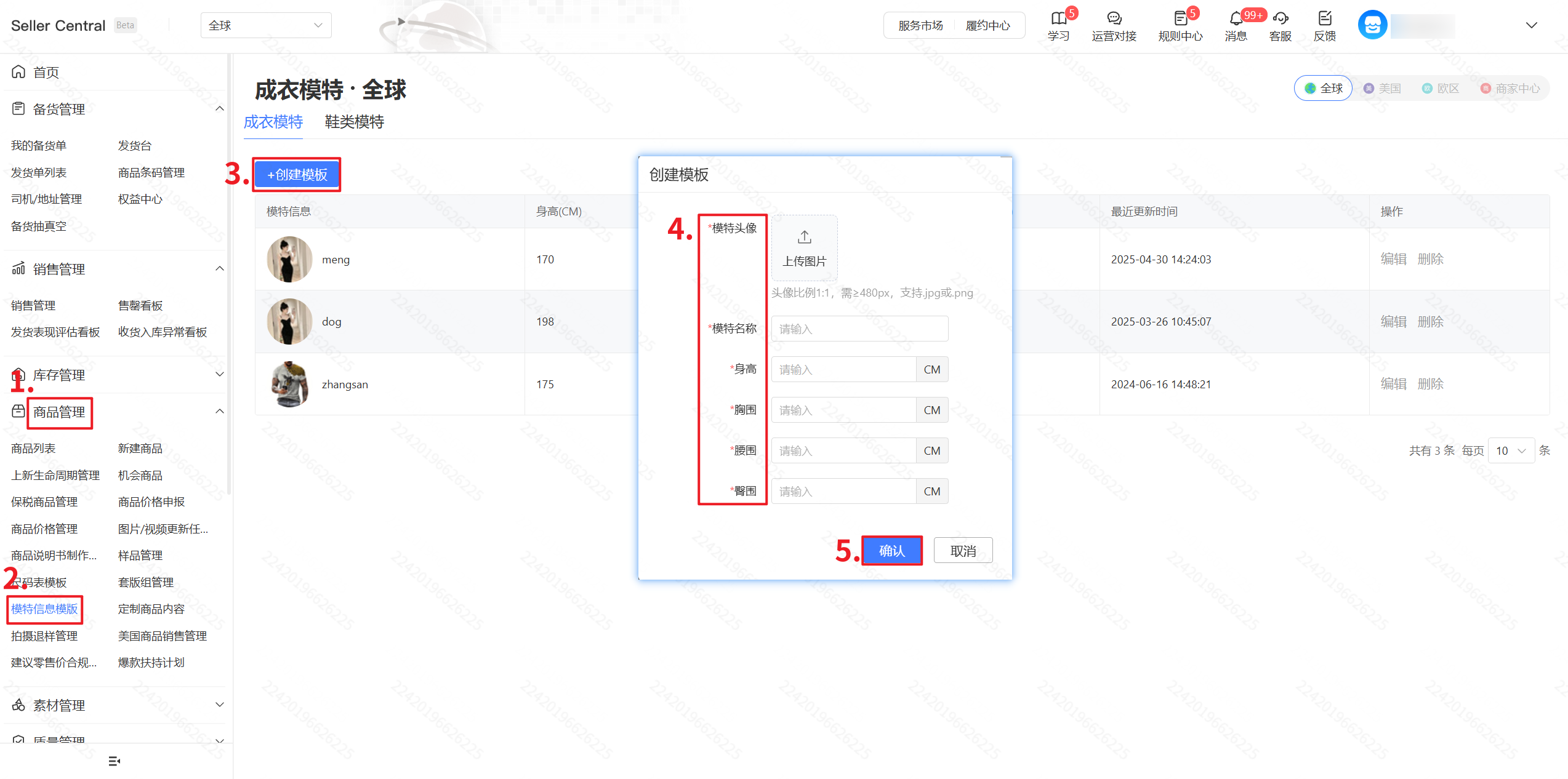This screenshot has height=779, width=1568.
Task: Switch region to 欧区
Action: coord(1441,89)
